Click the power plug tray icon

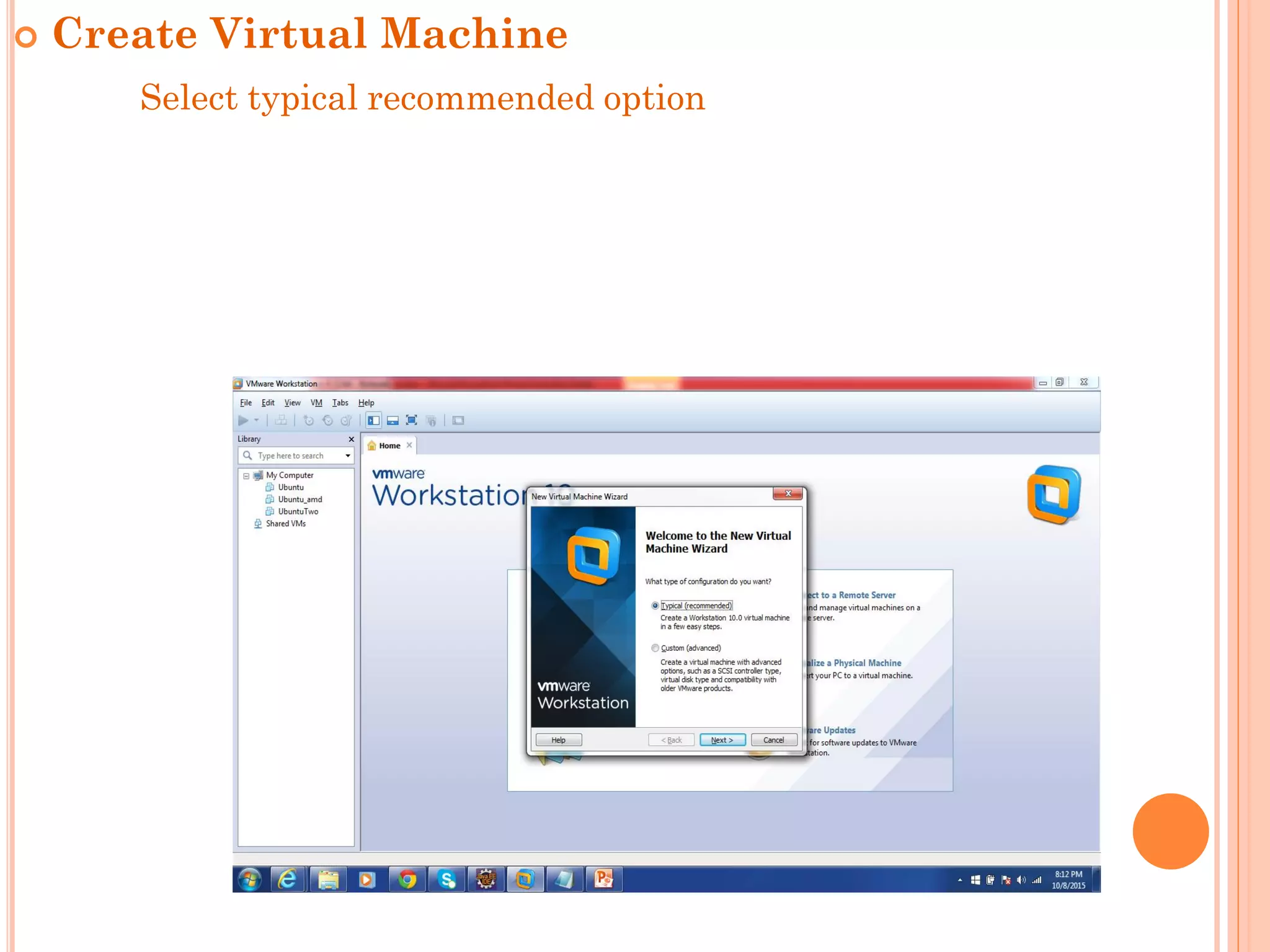(x=990, y=880)
